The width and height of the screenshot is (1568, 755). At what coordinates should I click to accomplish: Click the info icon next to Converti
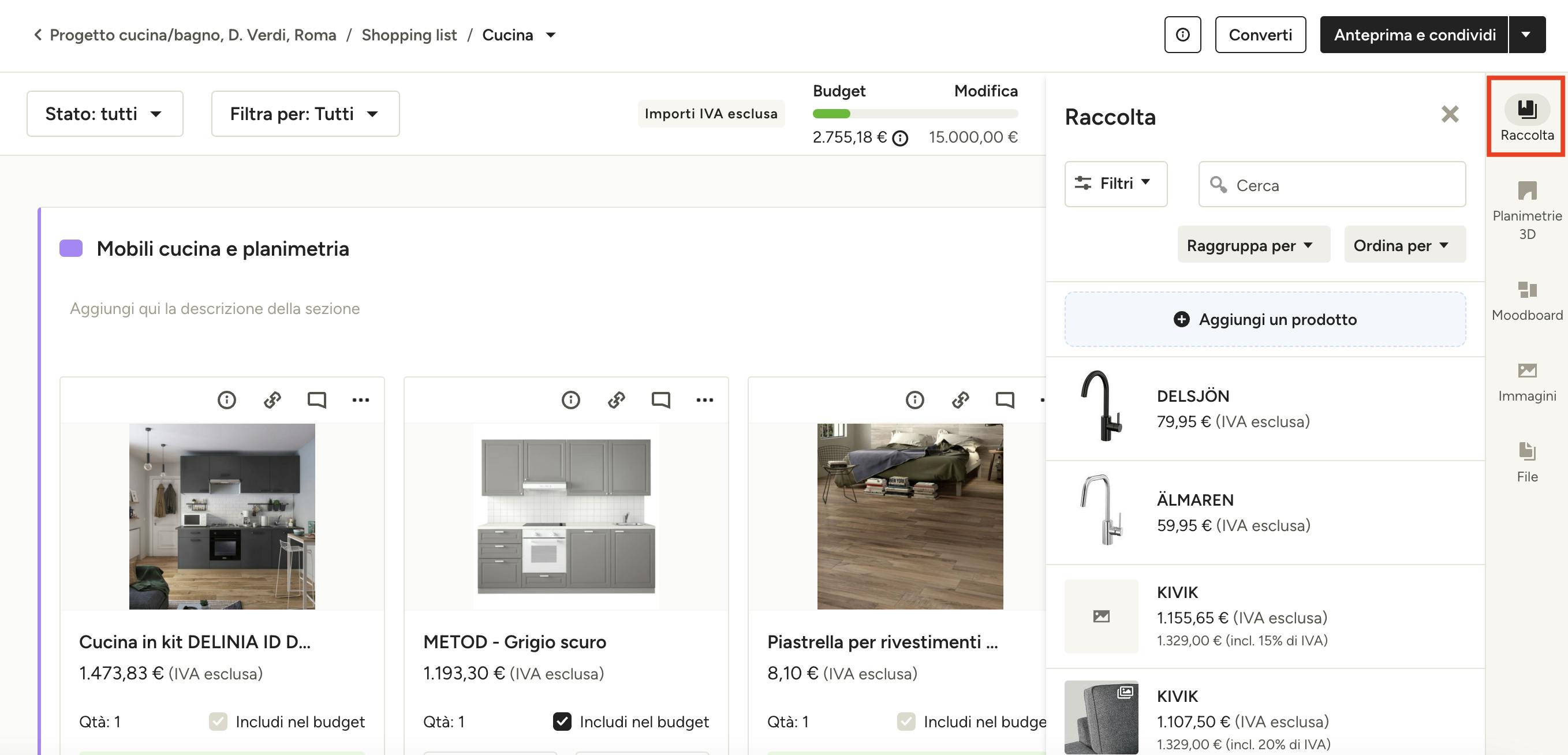1182,35
